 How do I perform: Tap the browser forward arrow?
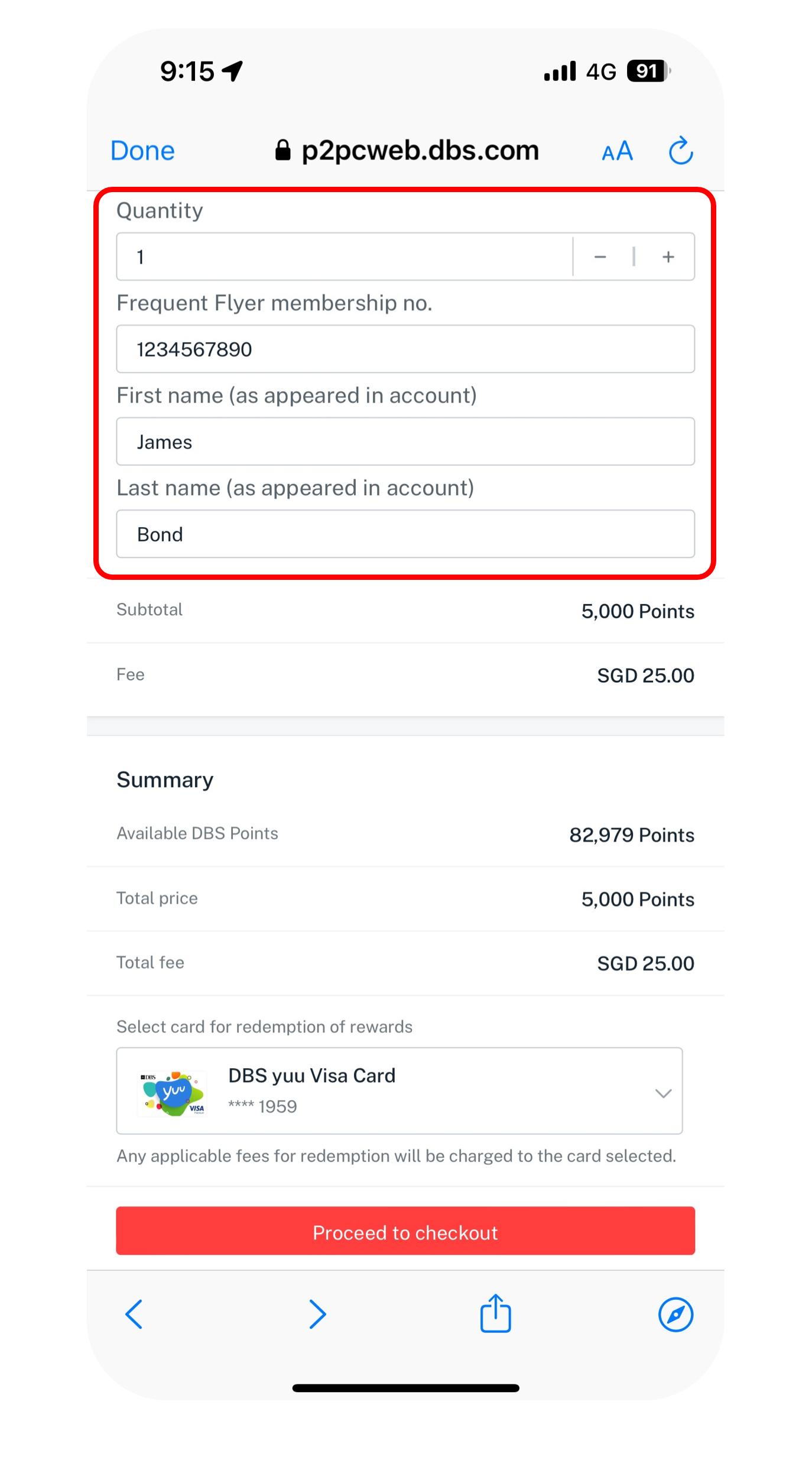point(317,1314)
